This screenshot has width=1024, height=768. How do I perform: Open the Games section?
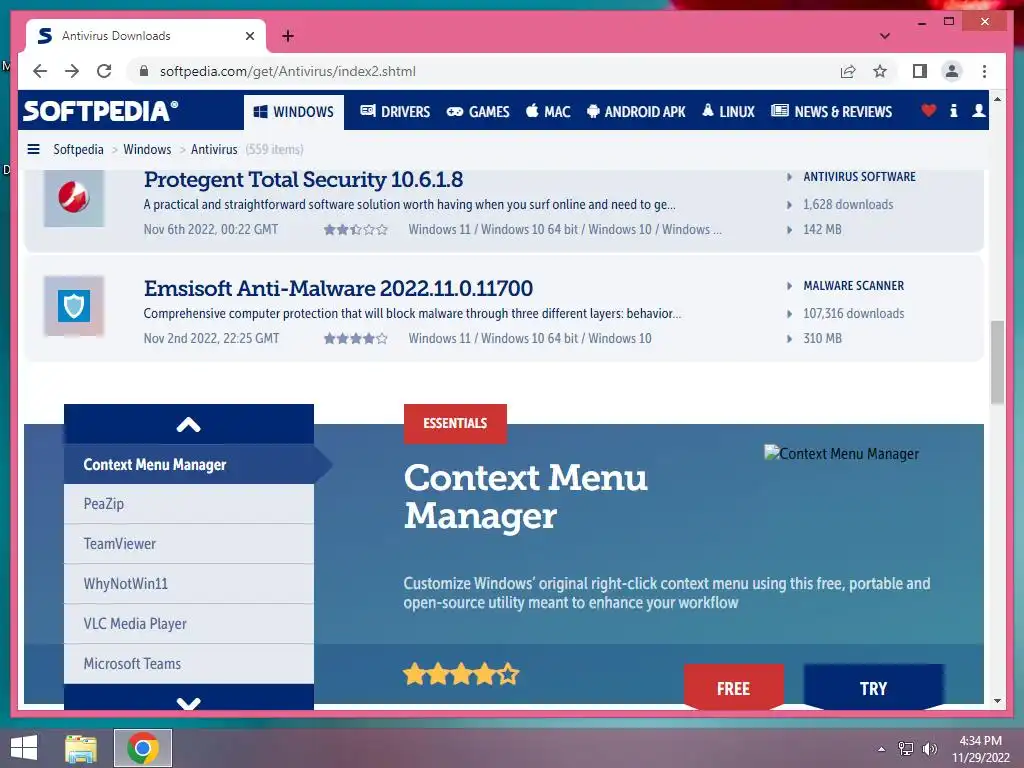[x=477, y=112]
